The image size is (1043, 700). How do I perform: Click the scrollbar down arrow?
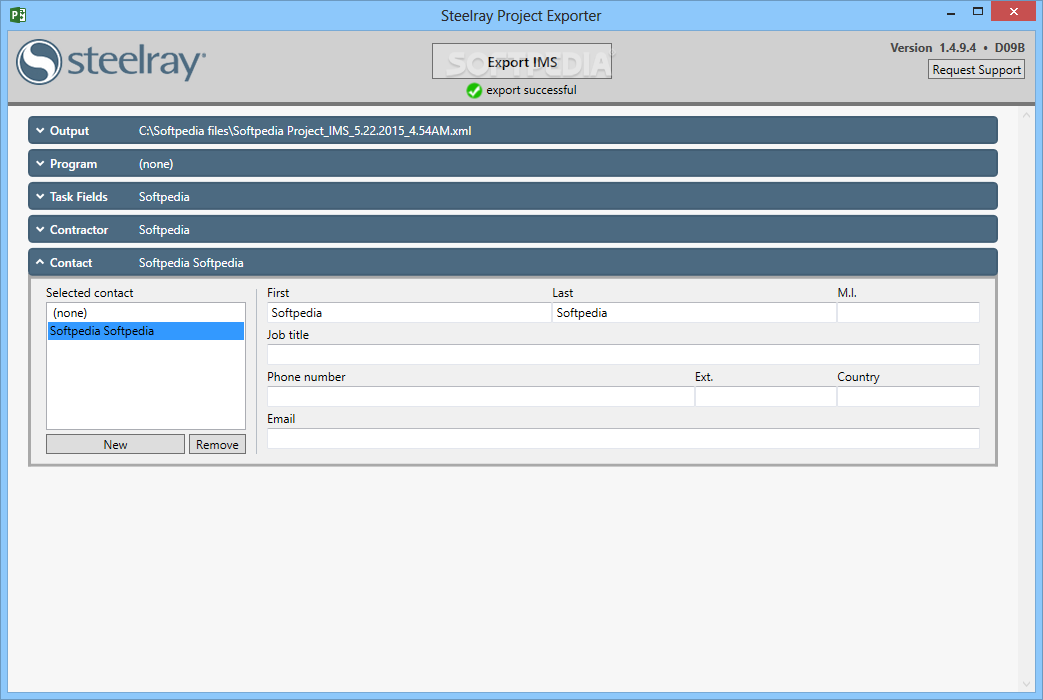coord(1026,683)
